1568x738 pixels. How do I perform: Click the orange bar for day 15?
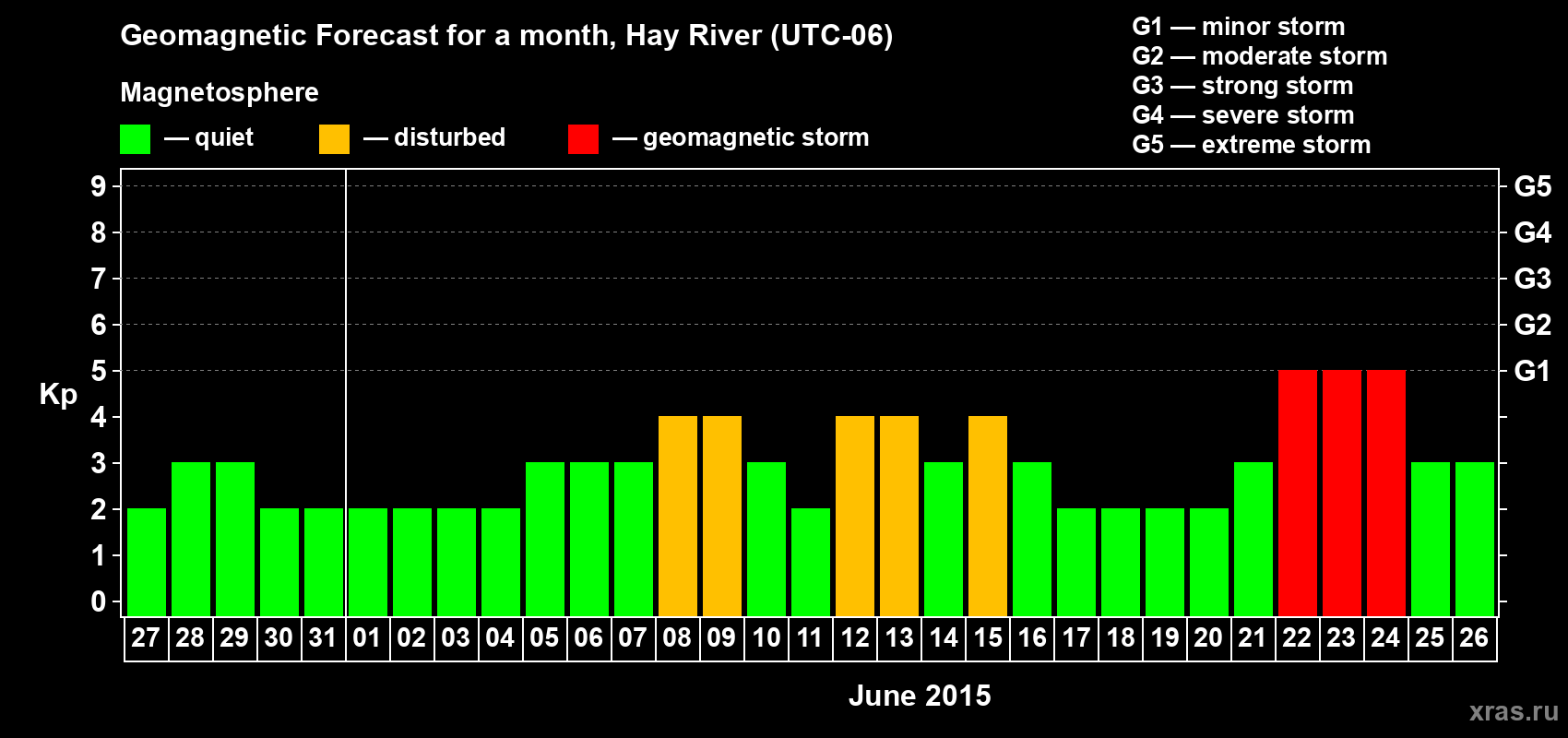988,516
